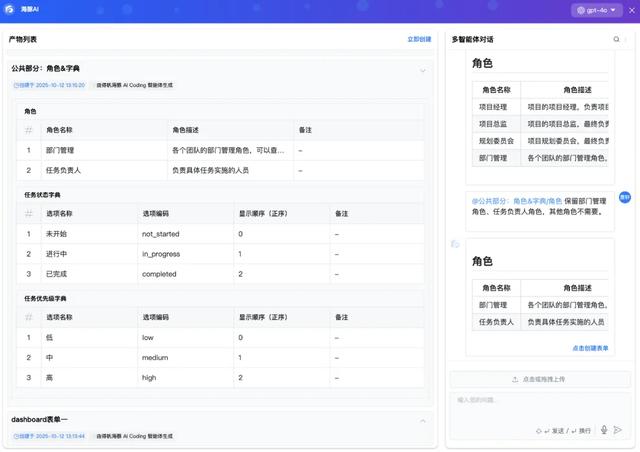640x452 pixels.
Task: Click the blue user avatar in chat
Action: [x=624, y=197]
